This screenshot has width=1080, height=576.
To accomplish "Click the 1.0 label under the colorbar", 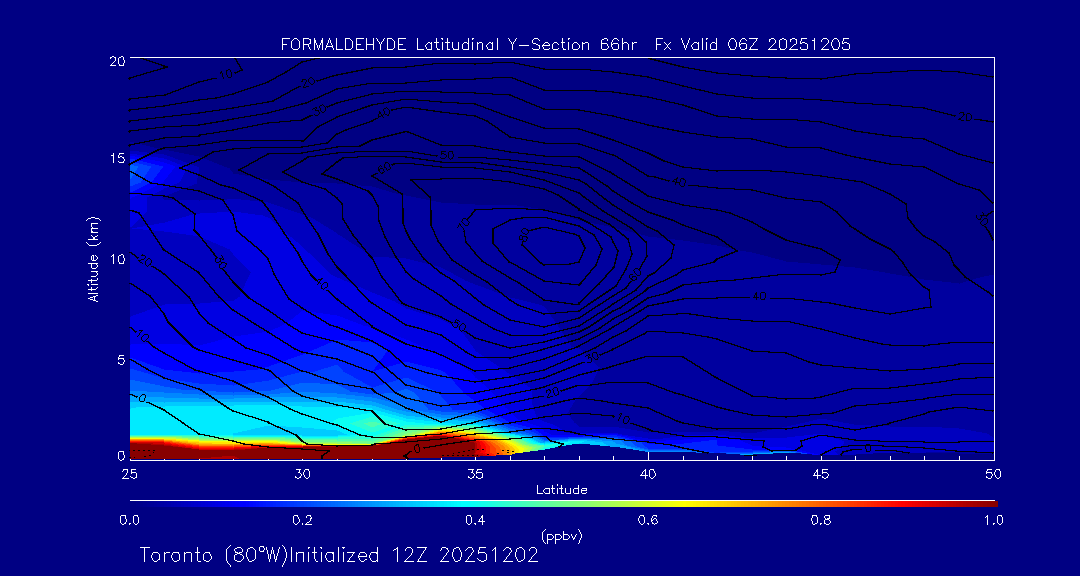I will (x=993, y=520).
